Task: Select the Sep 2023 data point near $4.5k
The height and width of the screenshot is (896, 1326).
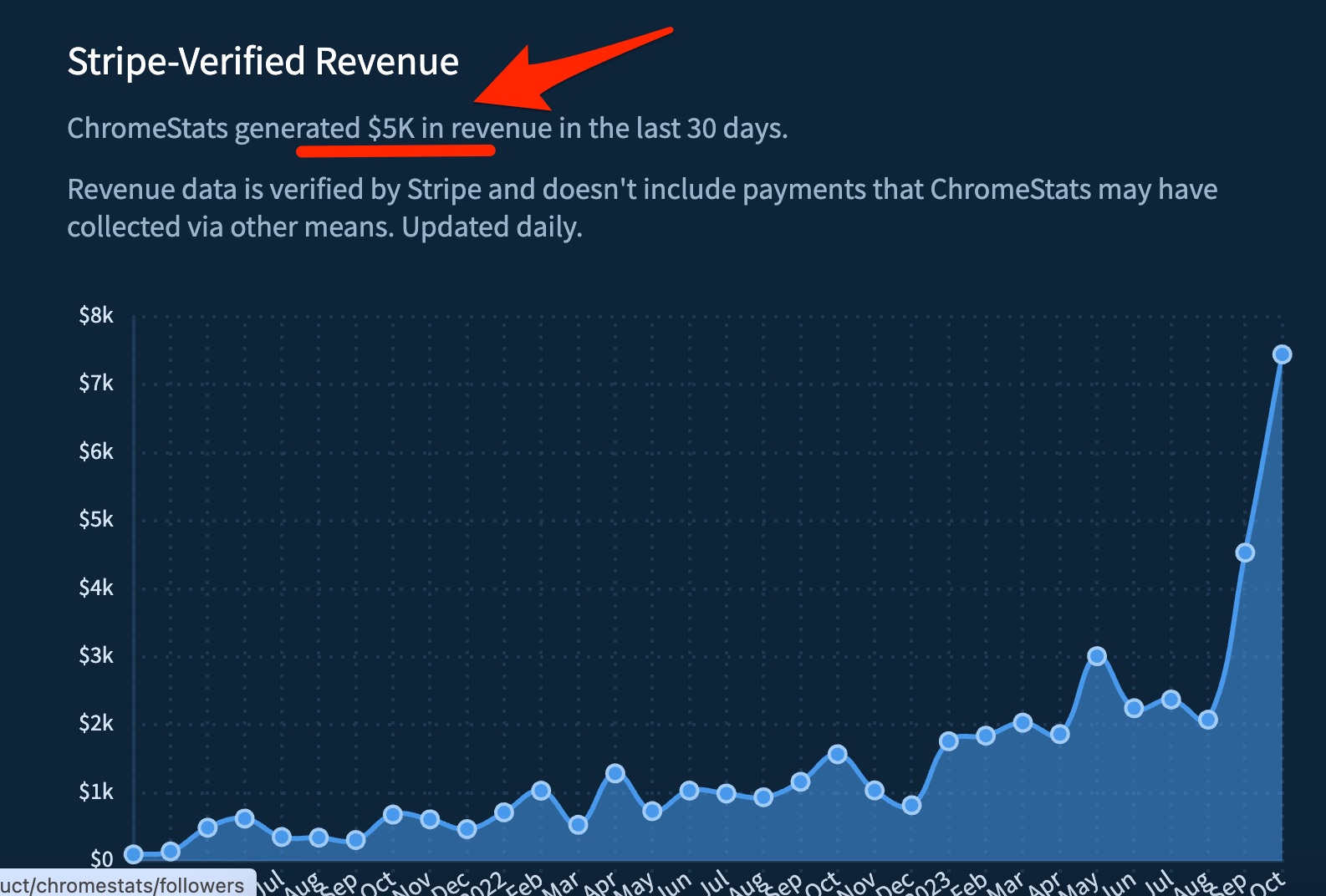Action: pyautogui.click(x=1245, y=552)
